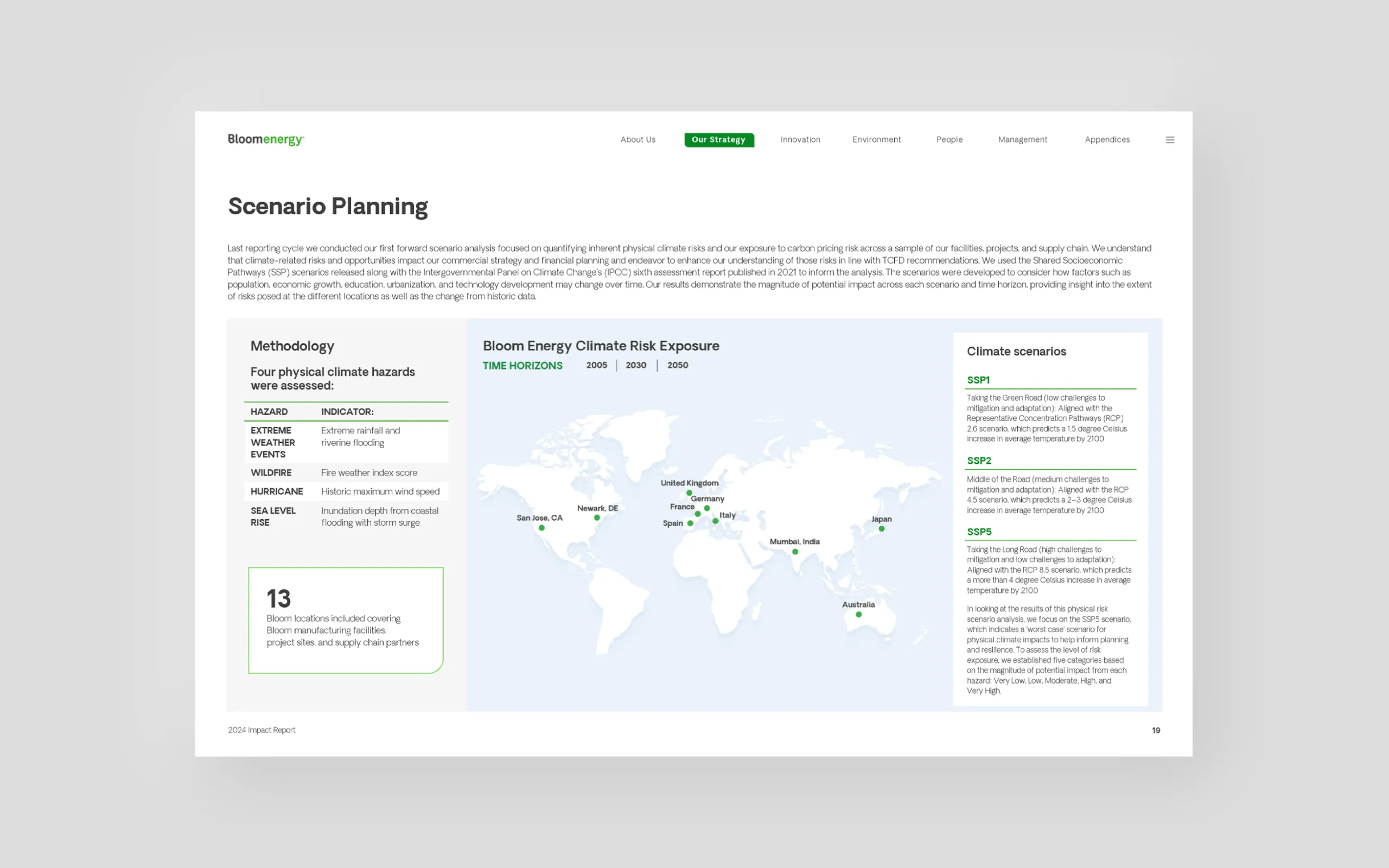Select the Australia location dot

point(859,614)
